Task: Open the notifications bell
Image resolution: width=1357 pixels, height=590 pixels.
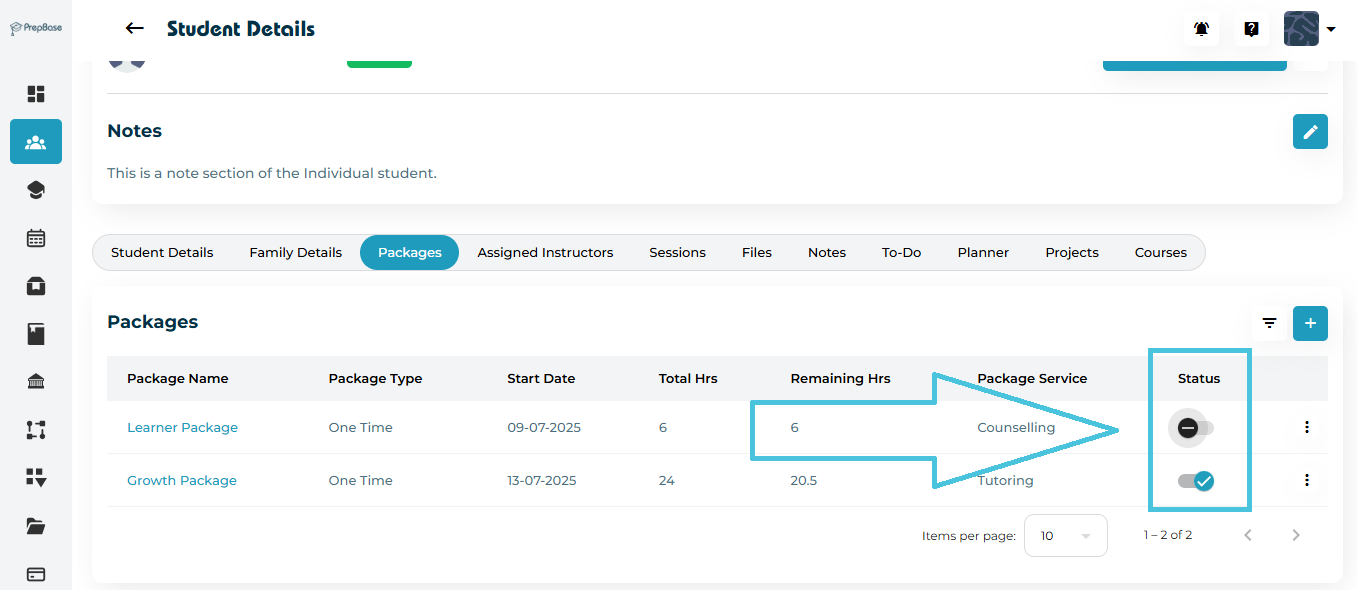Action: (x=1201, y=29)
